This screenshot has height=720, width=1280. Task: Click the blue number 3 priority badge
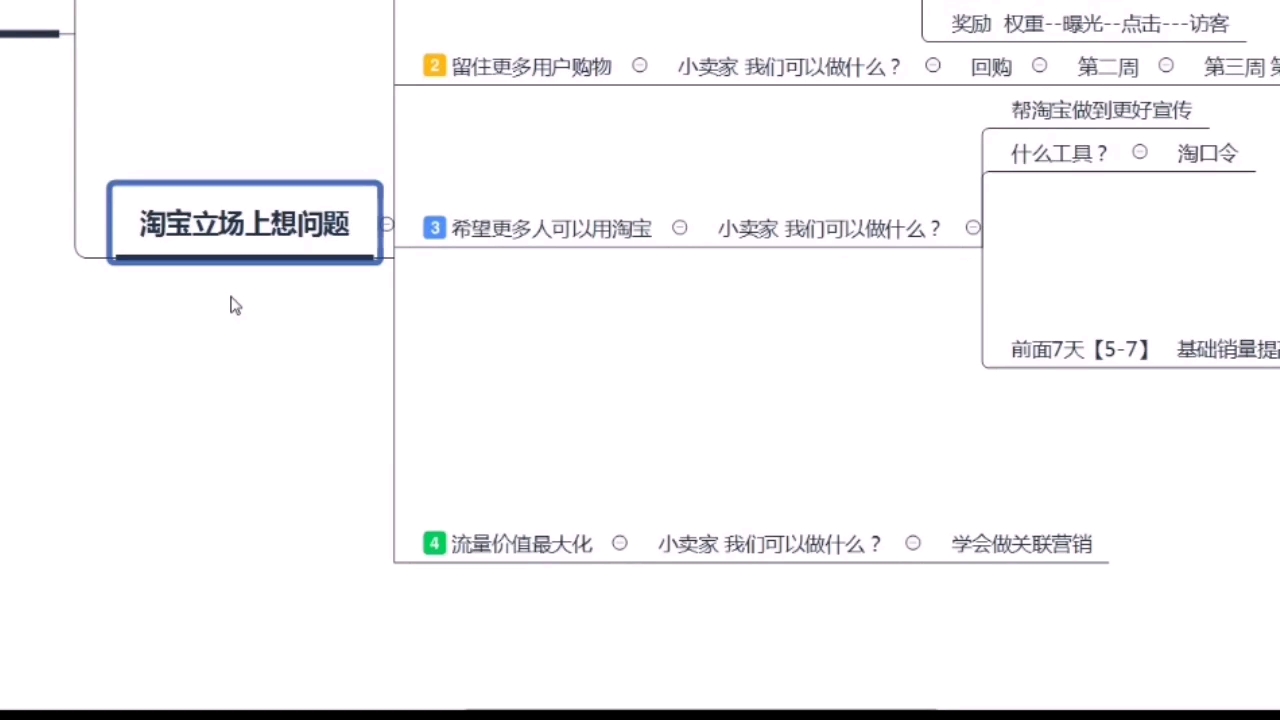(x=434, y=228)
